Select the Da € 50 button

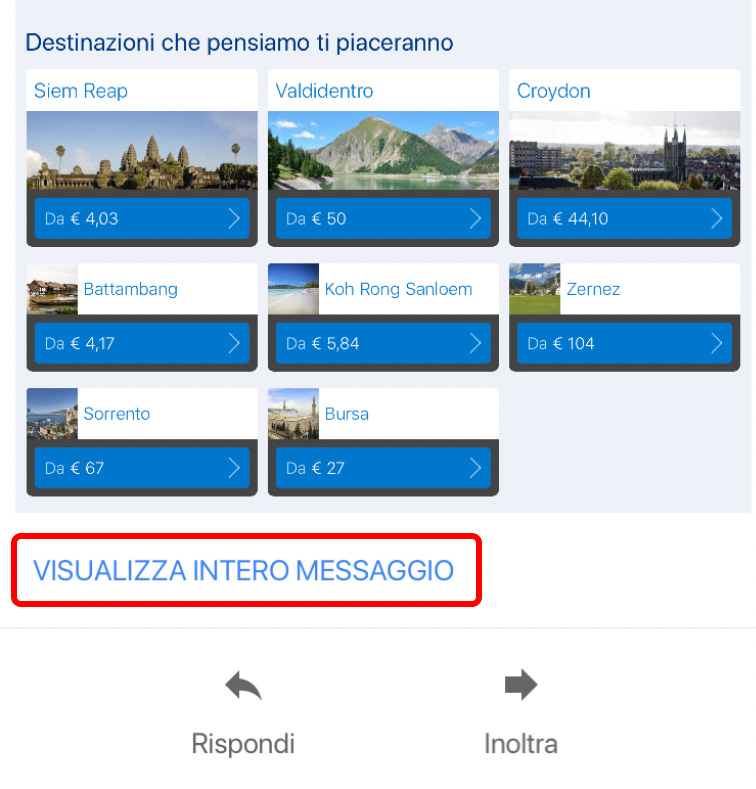point(383,218)
